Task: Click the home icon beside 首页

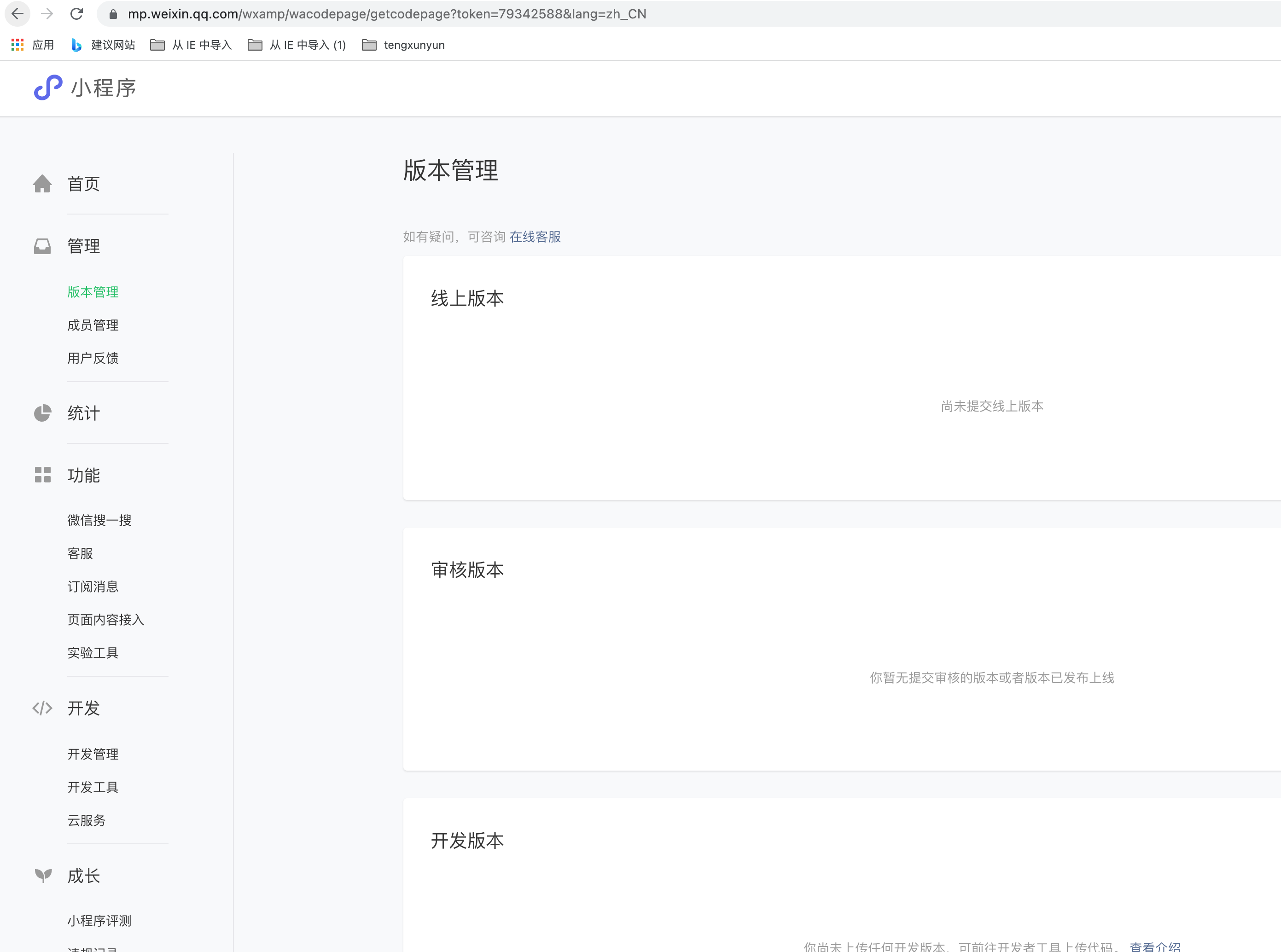Action: click(42, 184)
